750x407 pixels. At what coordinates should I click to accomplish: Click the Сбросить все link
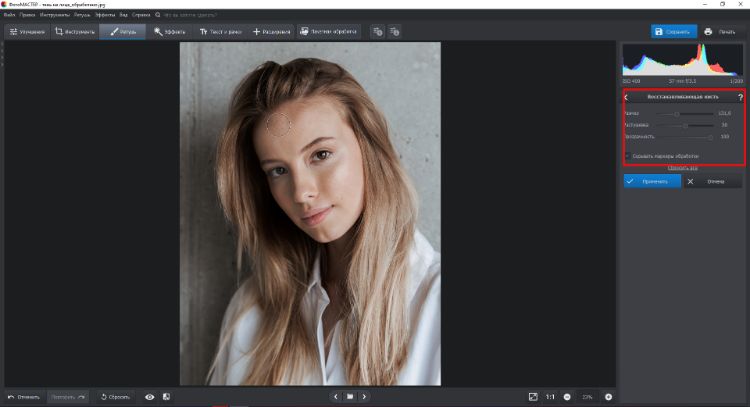pyautogui.click(x=682, y=167)
